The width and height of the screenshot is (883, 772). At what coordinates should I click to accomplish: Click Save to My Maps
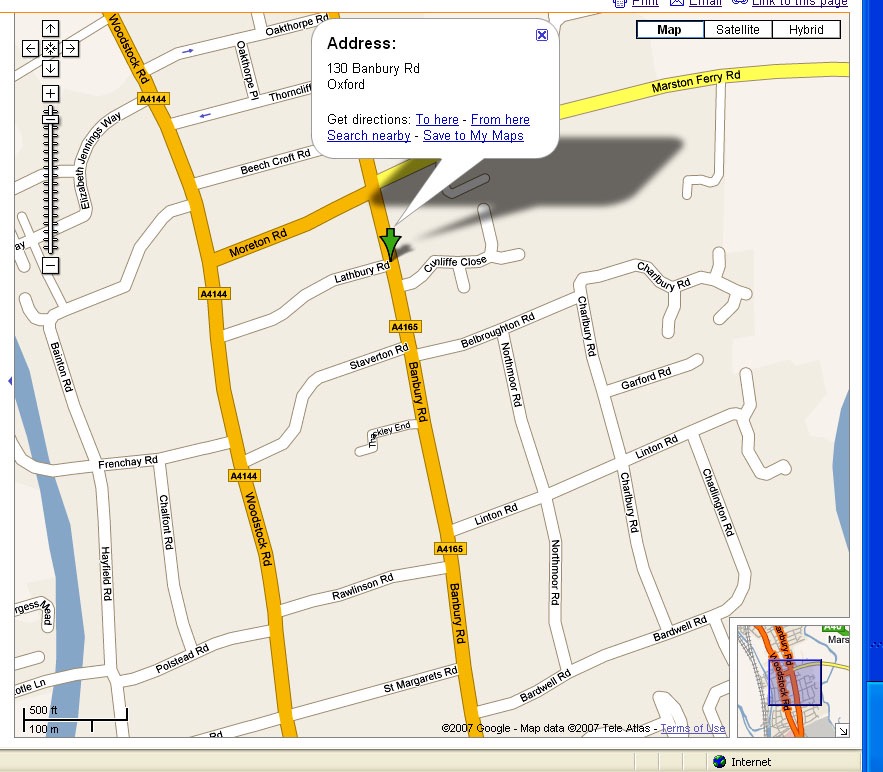coord(473,136)
